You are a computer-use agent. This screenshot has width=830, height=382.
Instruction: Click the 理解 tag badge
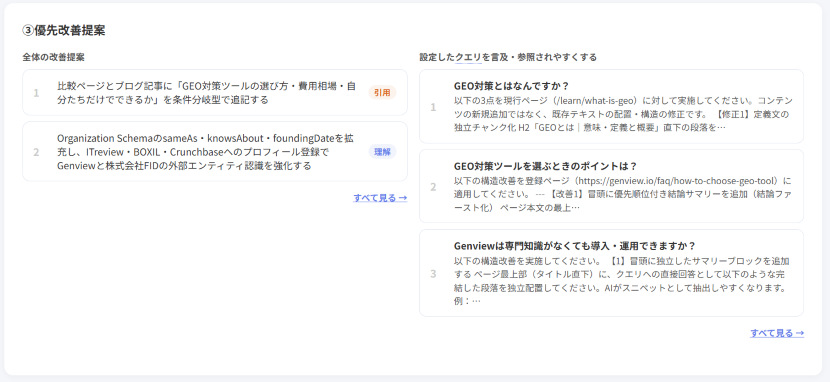coord(382,152)
